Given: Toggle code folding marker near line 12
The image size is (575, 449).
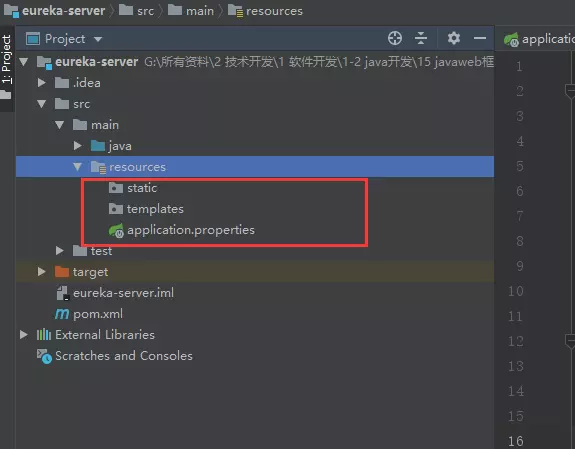Looking at the screenshot, I should (570, 341).
